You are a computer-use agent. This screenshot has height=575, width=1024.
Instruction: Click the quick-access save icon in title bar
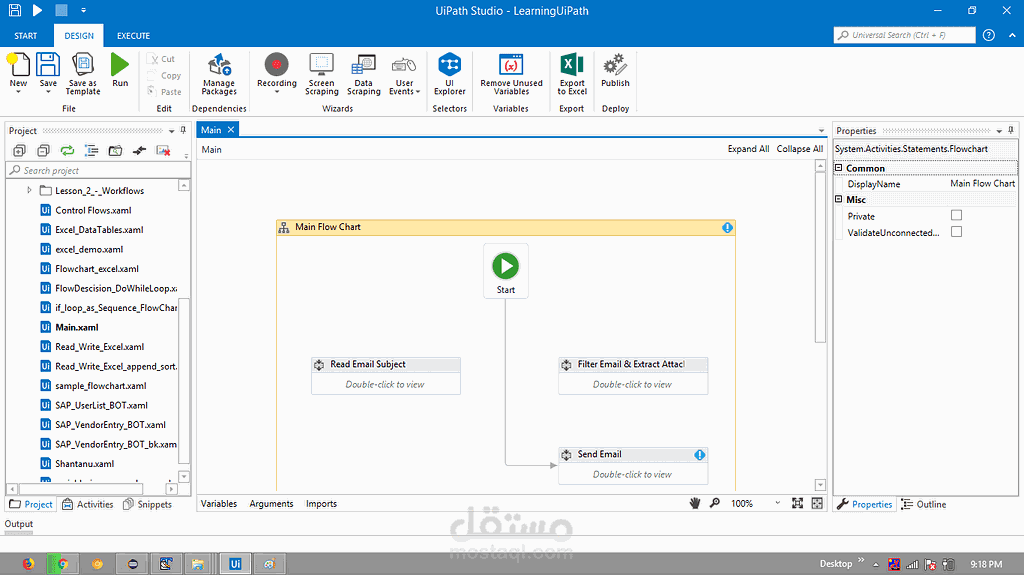[14, 10]
